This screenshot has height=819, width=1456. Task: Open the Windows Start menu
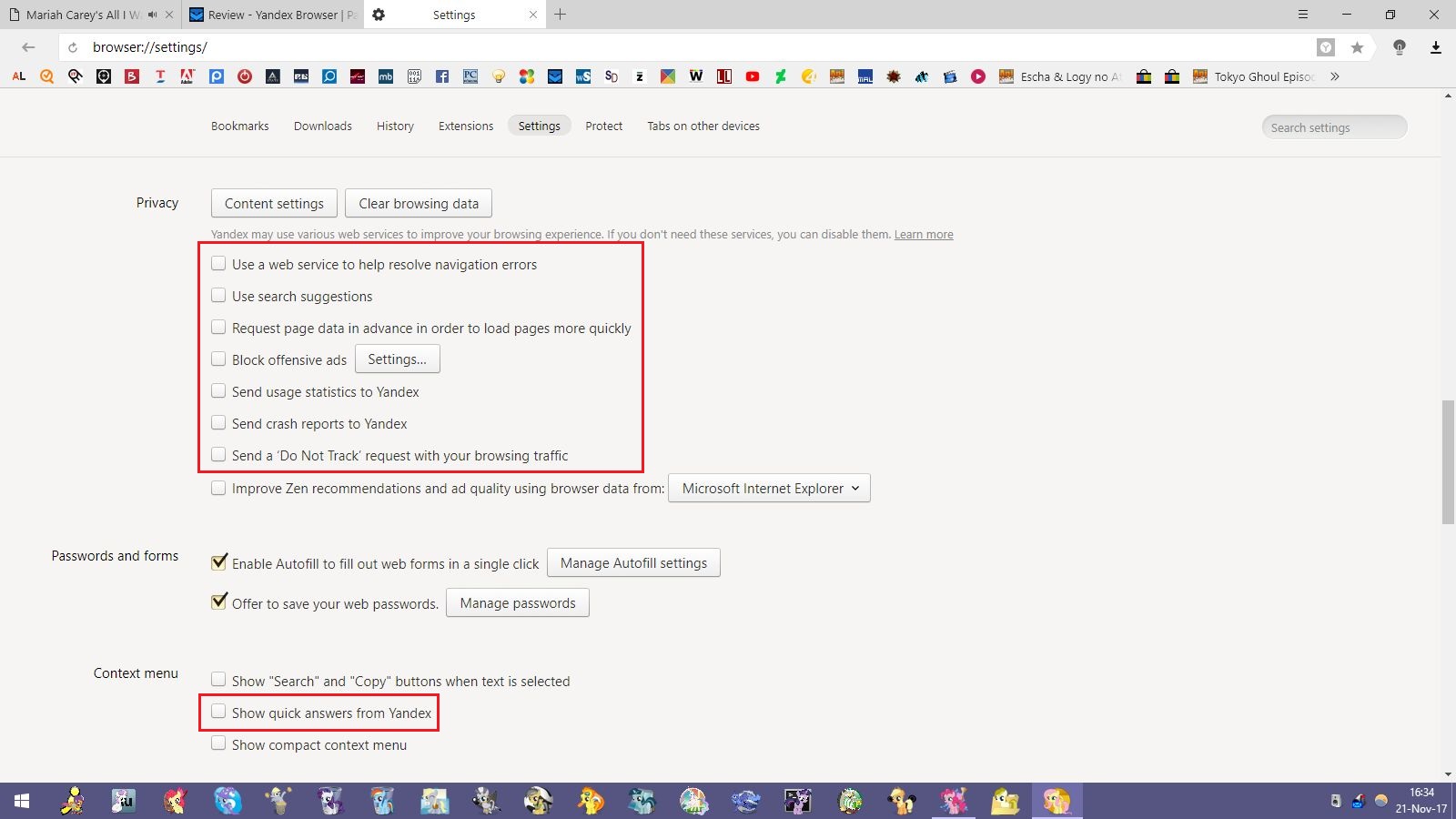(22, 801)
